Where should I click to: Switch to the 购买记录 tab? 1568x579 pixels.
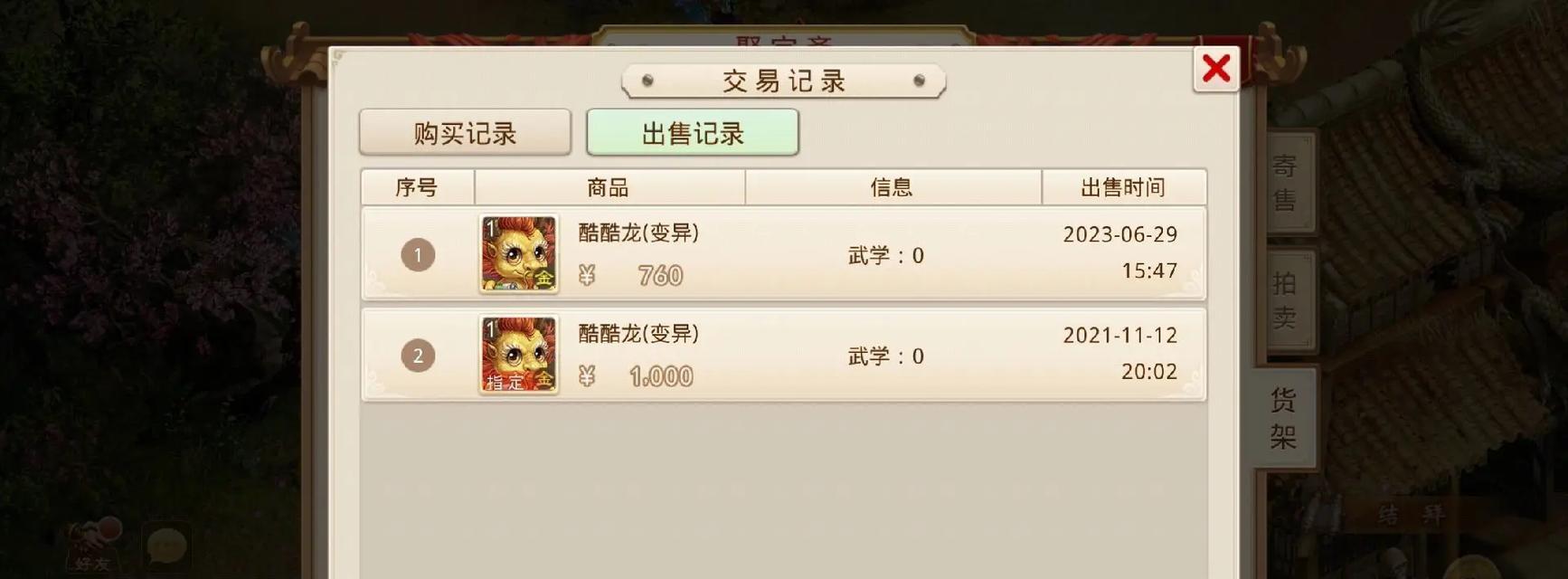tap(465, 133)
